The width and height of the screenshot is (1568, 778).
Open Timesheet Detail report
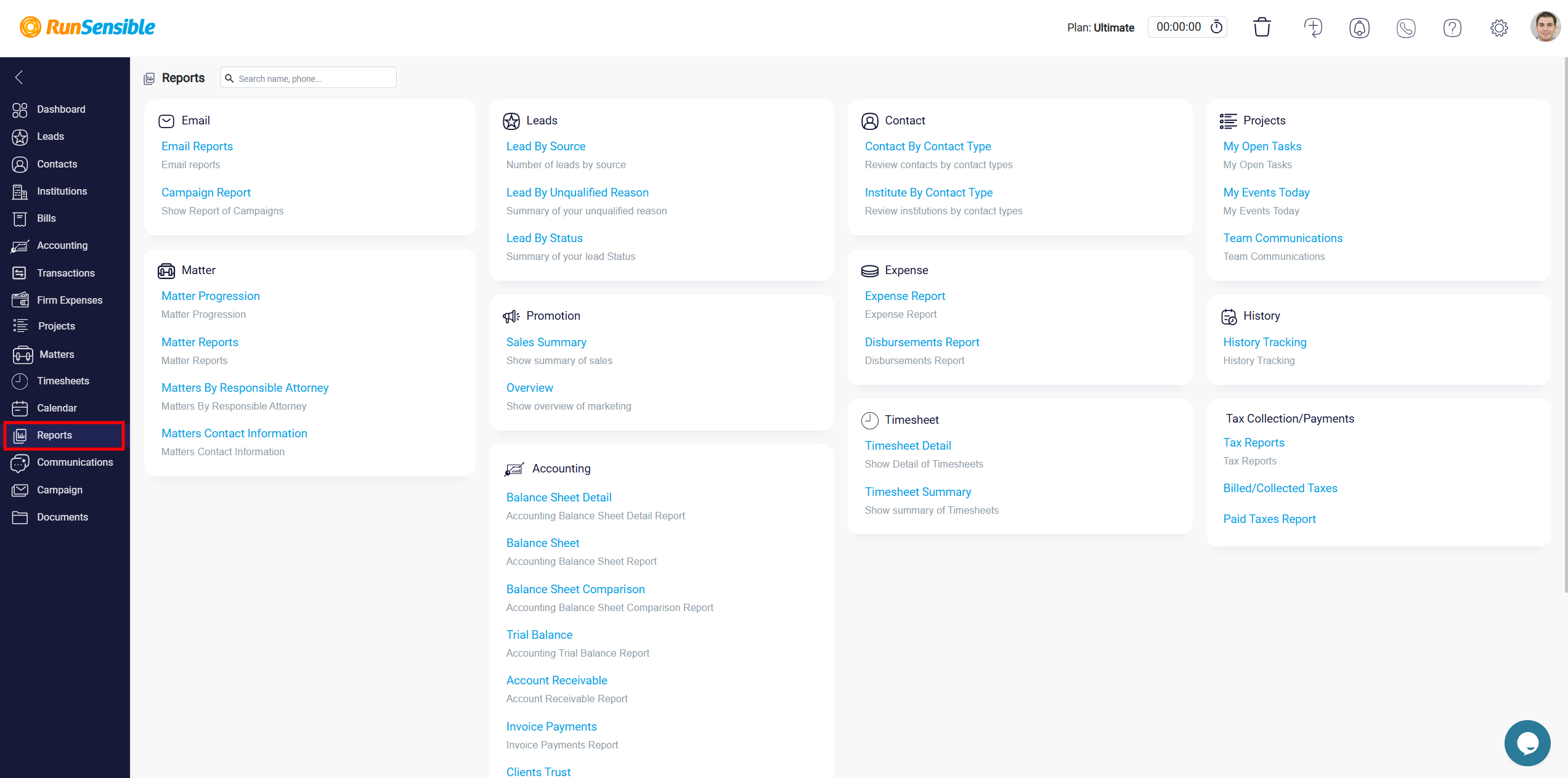coord(908,446)
